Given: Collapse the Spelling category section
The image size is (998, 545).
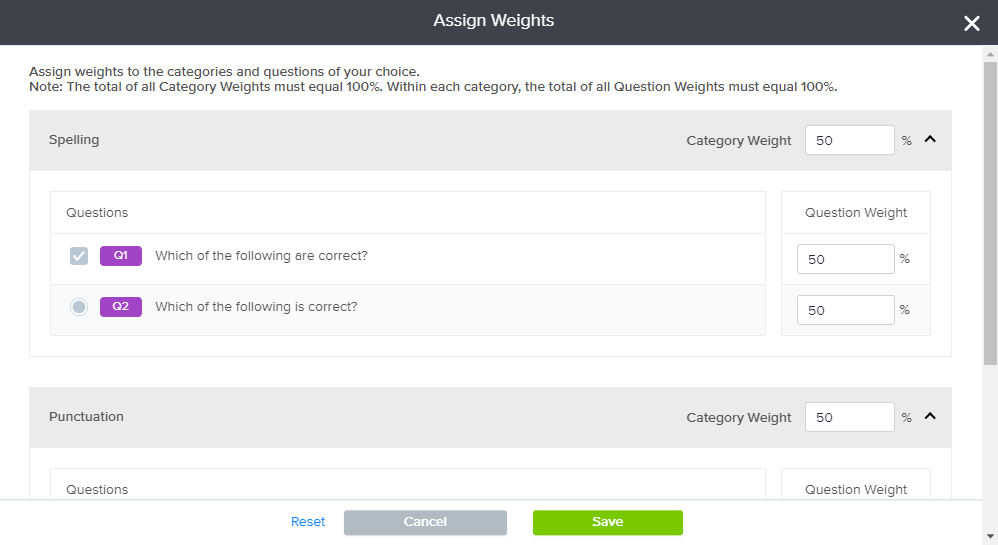Looking at the screenshot, I should coord(930,140).
